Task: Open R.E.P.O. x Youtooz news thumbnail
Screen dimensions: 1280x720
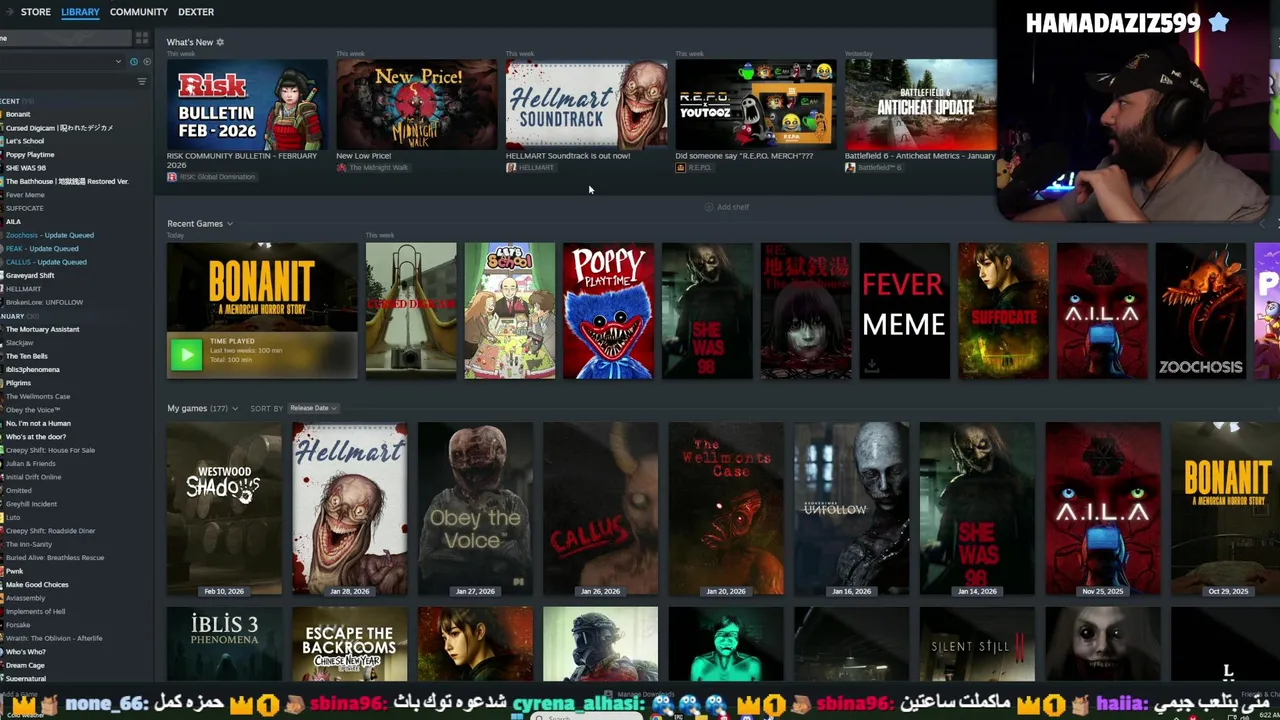Action: [756, 104]
